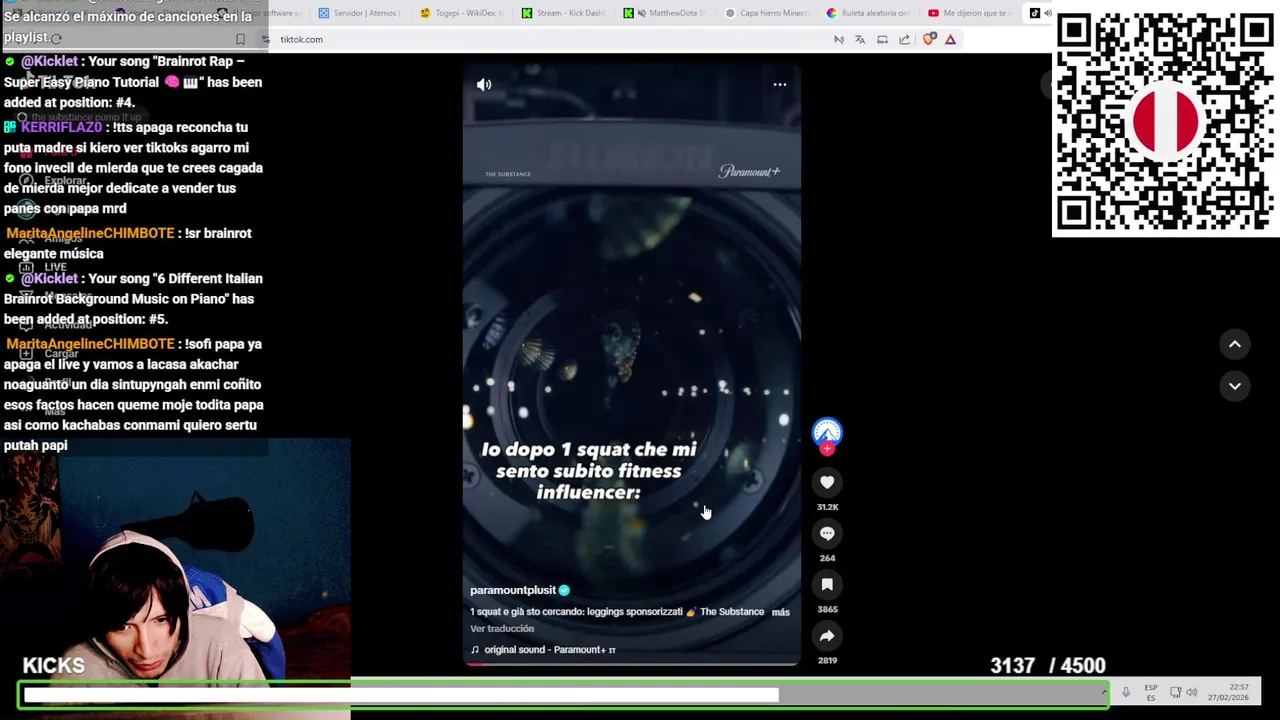This screenshot has width=1280, height=720.
Task: Switch to Togepi - WikiDex tab
Action: [462, 13]
